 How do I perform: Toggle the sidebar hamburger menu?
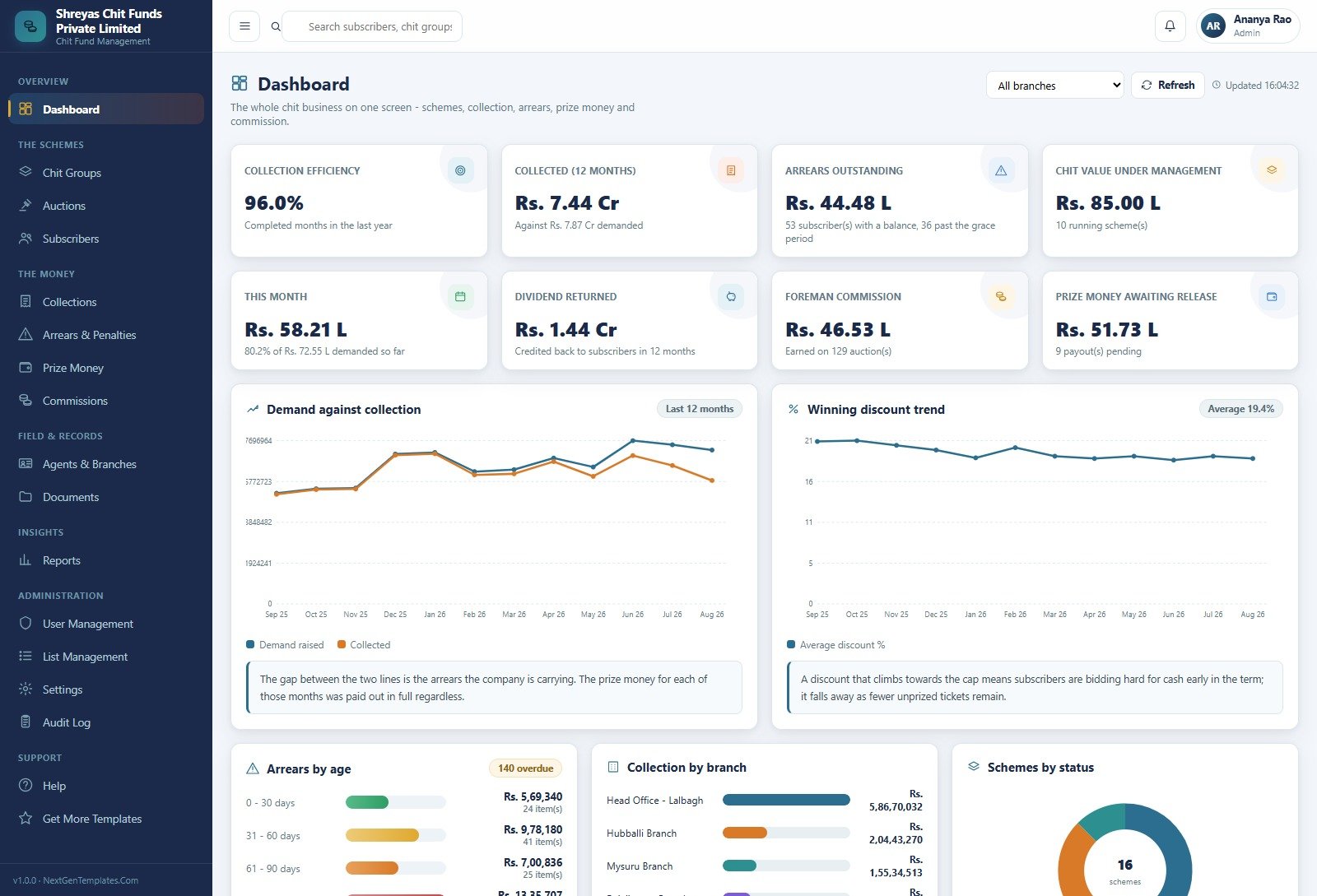(x=244, y=26)
